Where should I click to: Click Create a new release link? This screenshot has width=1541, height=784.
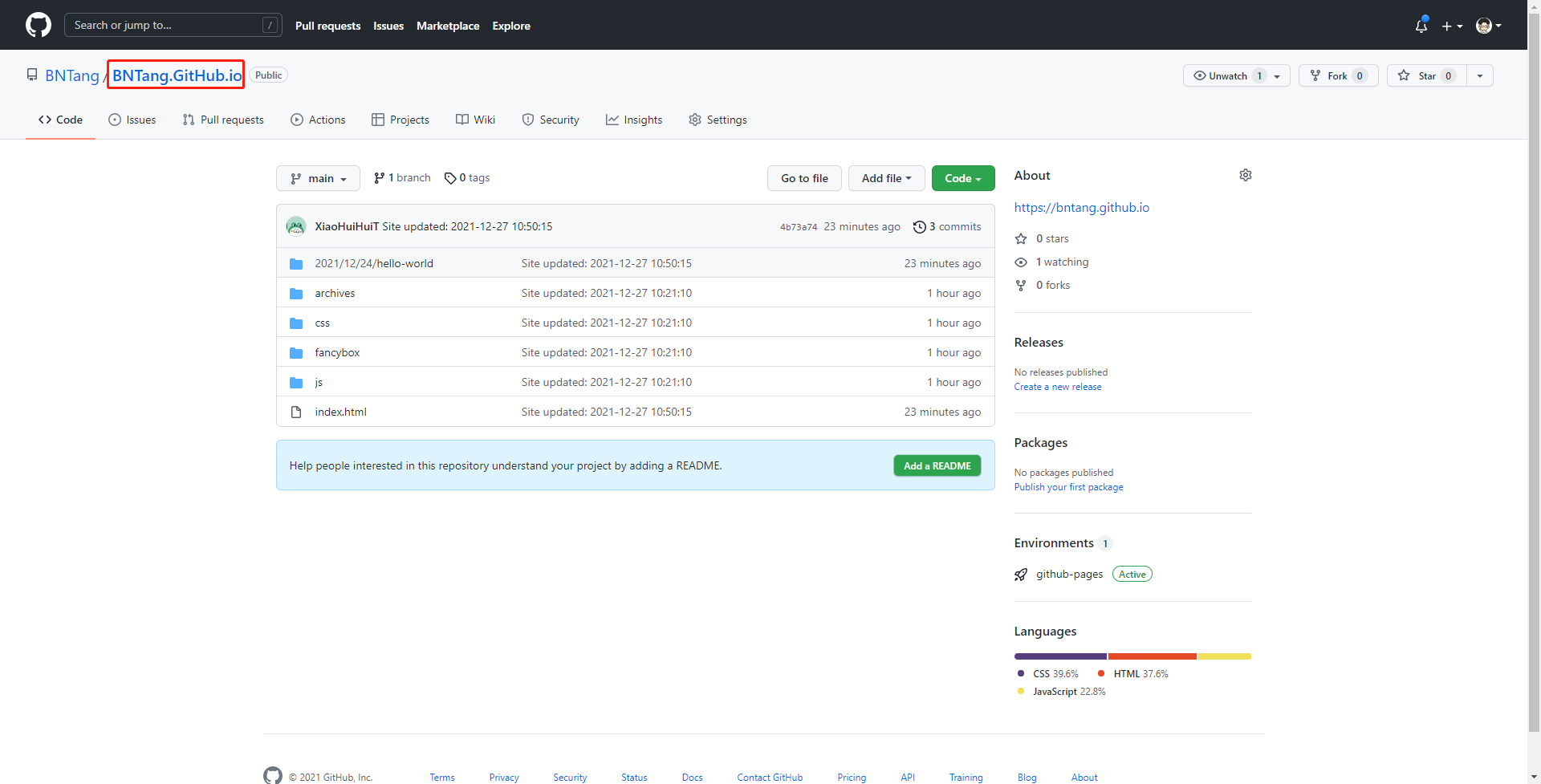pyautogui.click(x=1058, y=387)
